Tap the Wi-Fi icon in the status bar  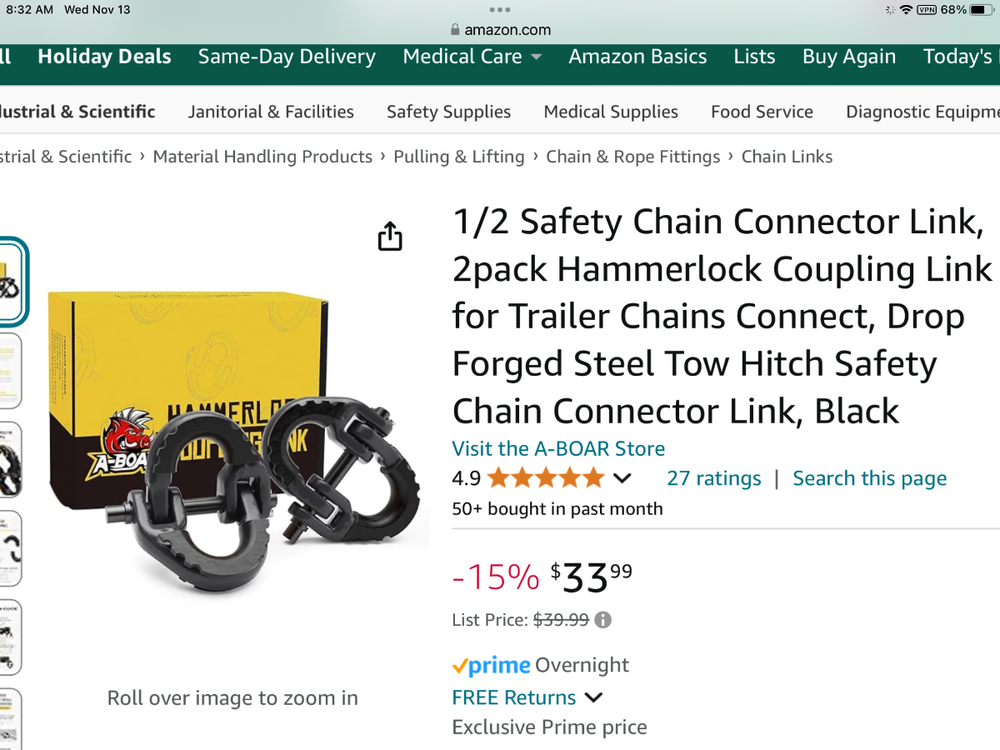905,10
